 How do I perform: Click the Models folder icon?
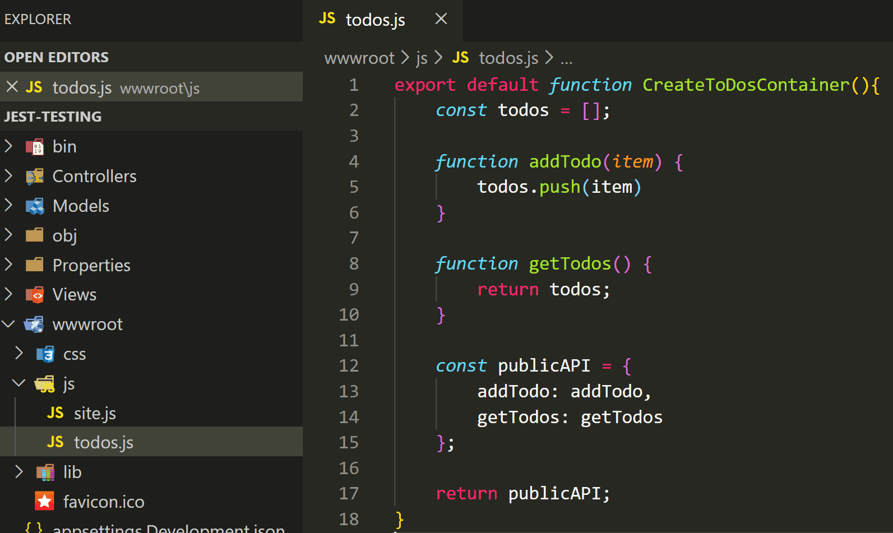(35, 206)
